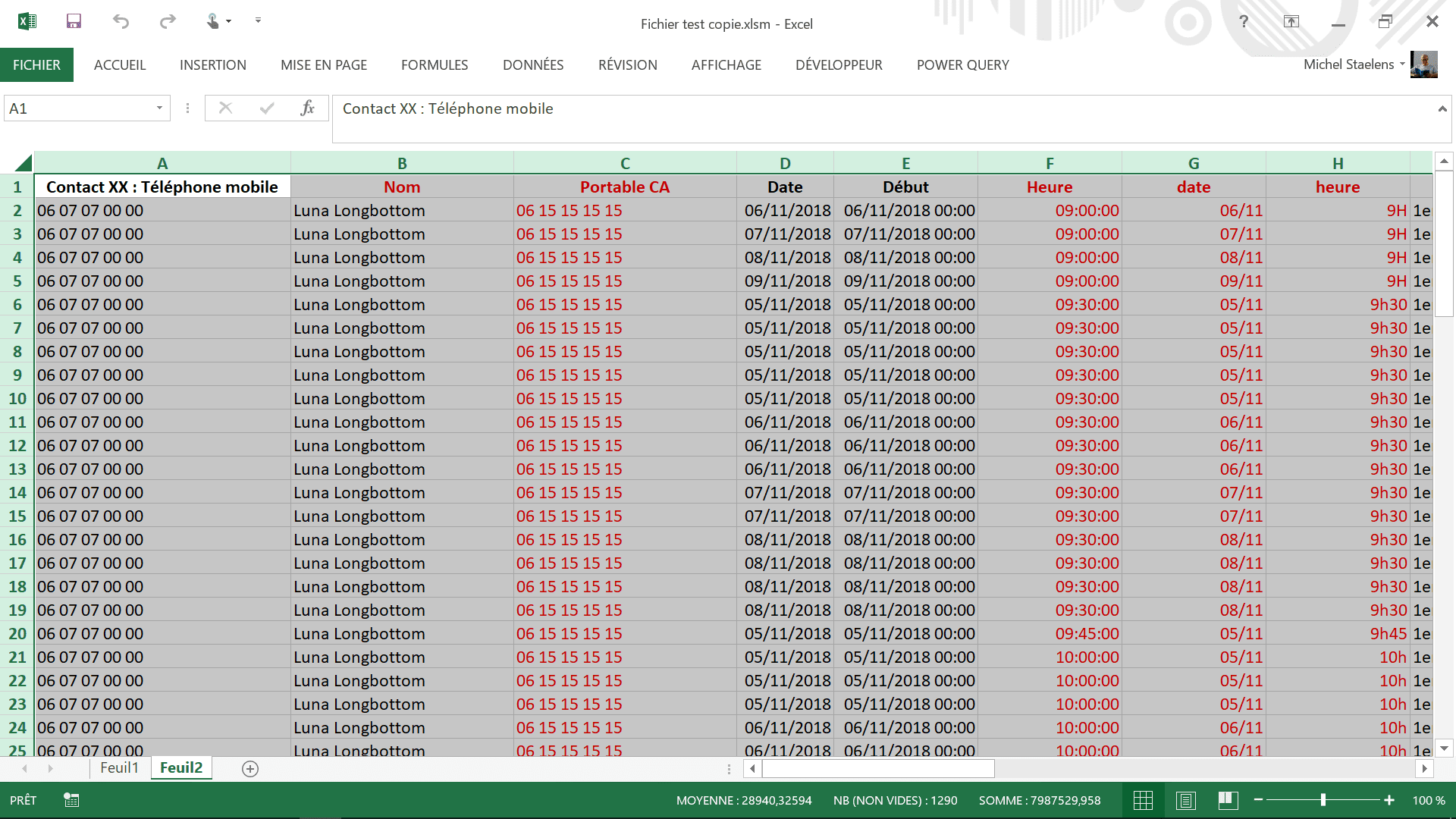Screen dimensions: 1456x819
Task: Switch to Page Layout view
Action: pos(1185,800)
